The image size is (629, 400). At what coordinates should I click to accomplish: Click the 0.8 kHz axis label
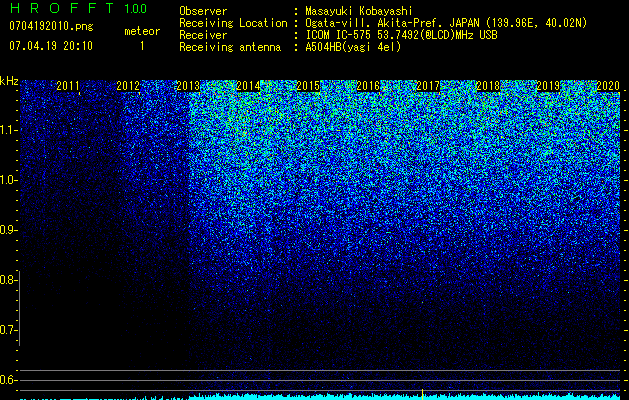click(8, 280)
